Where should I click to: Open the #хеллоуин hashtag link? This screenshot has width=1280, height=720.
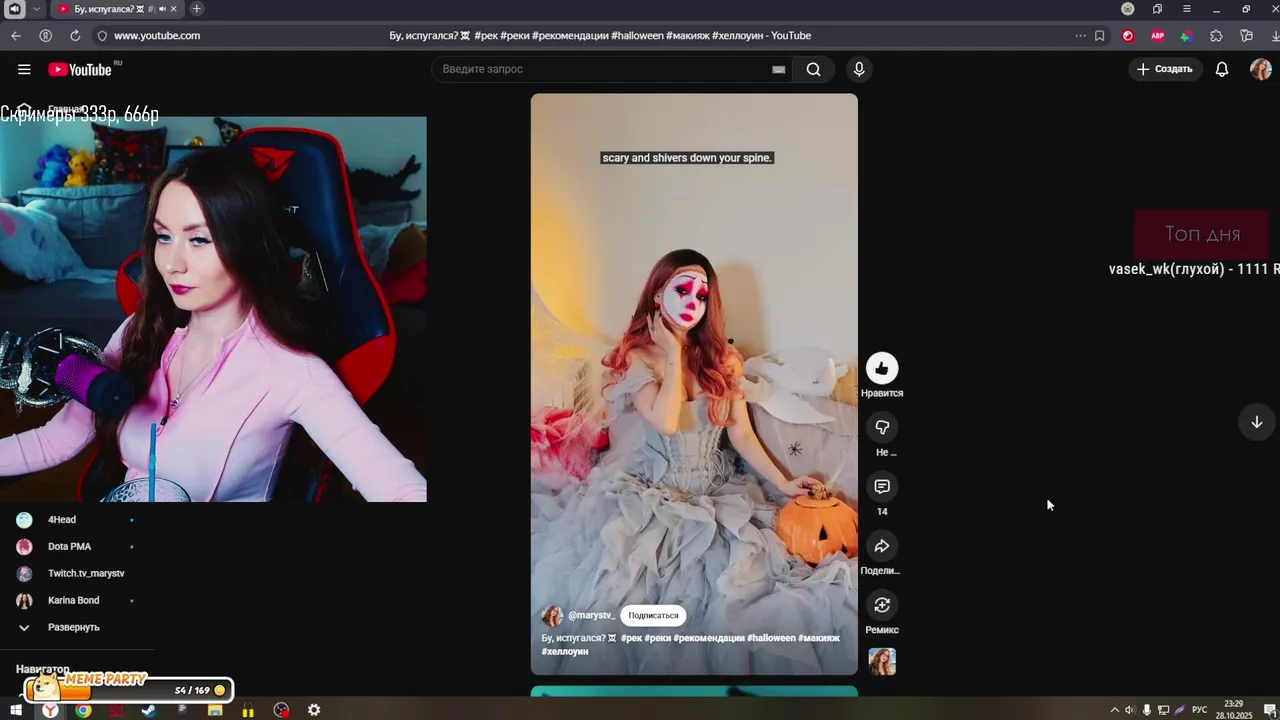pos(565,652)
